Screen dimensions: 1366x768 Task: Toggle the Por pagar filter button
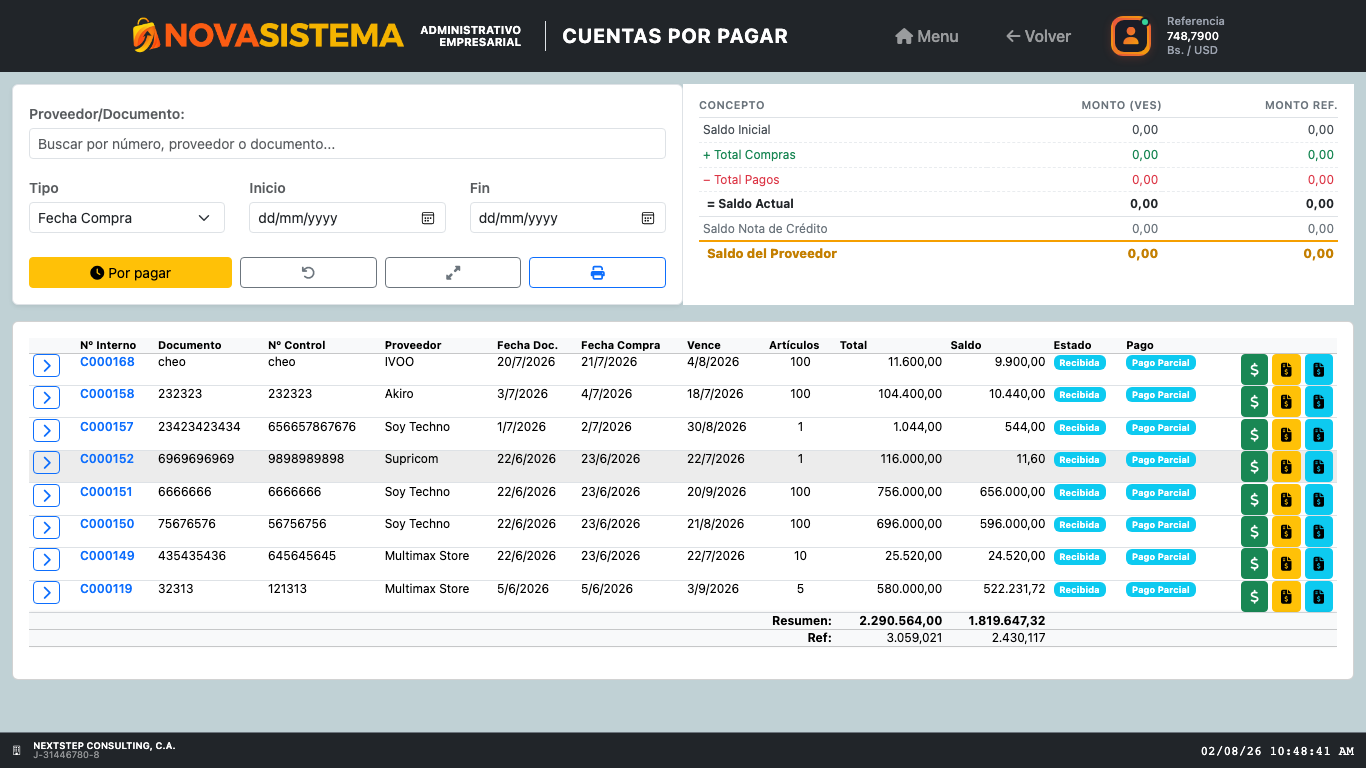130,273
